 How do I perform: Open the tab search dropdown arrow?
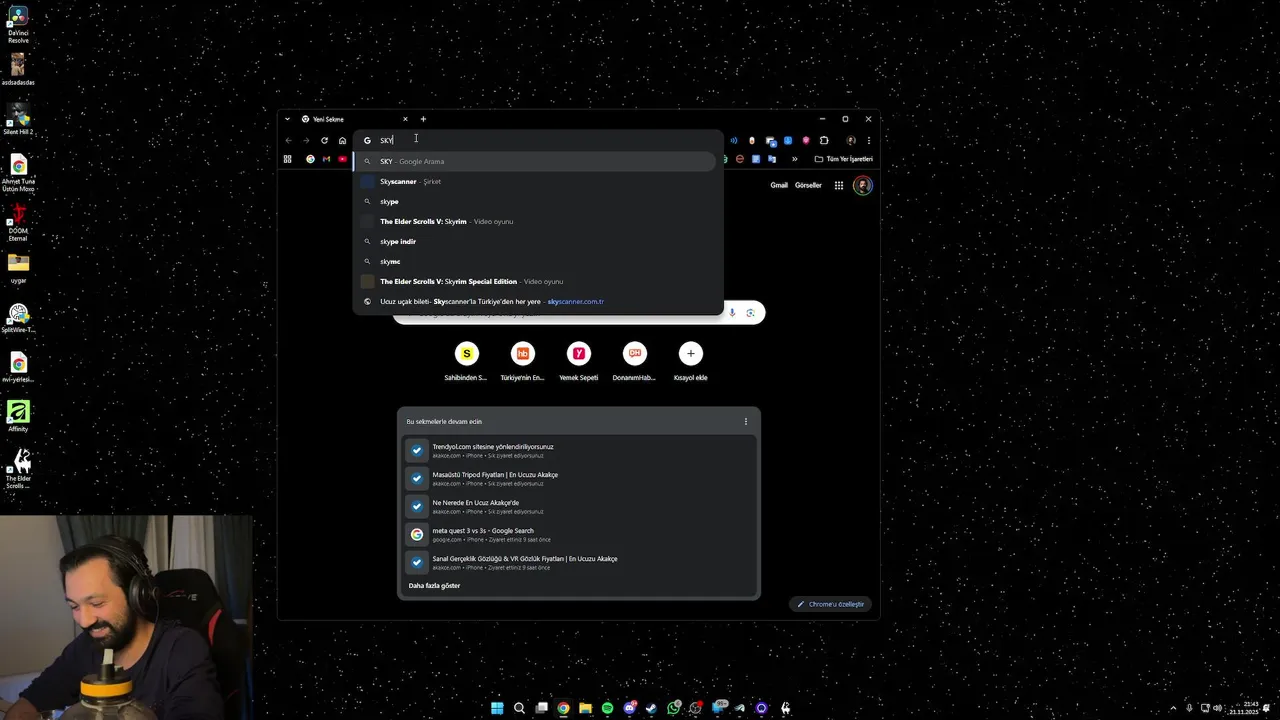pyautogui.click(x=287, y=119)
